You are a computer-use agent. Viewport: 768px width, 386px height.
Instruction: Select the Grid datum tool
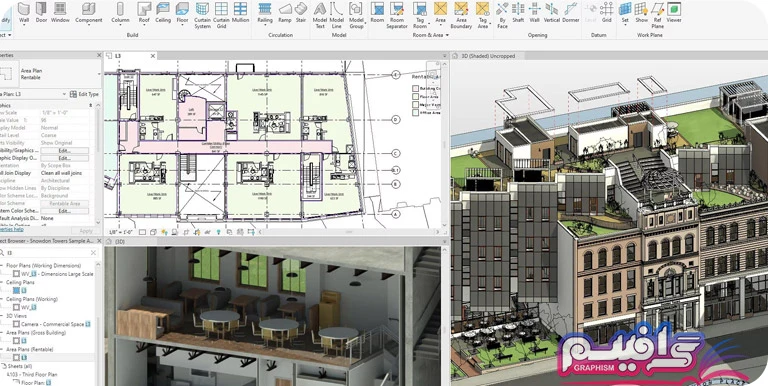[x=607, y=13]
